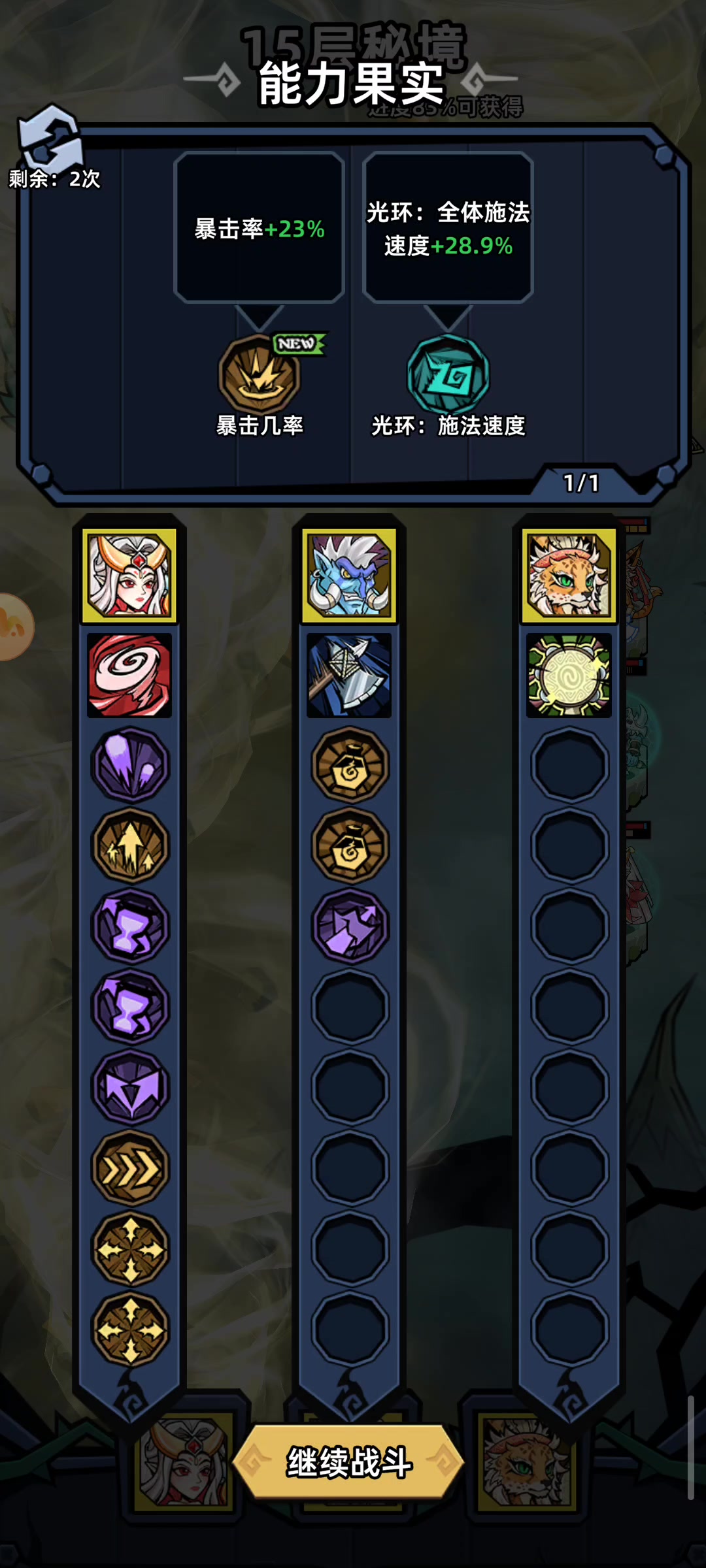Tap the golden triple-chevron speed fruit
Viewport: 706px width, 1568px height.
click(130, 1168)
